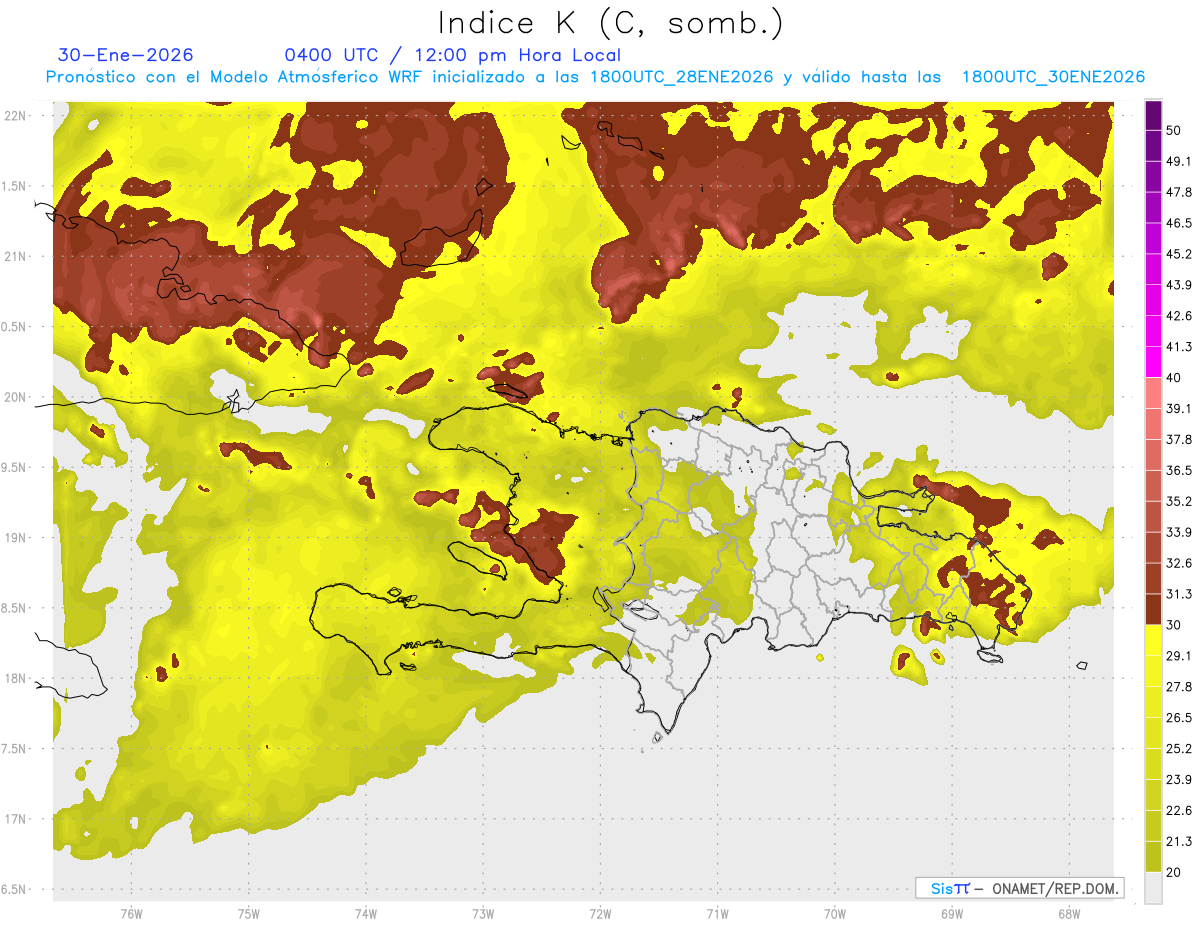1200x927 pixels.
Task: Click the '72W' longitude label
Action: coord(600,914)
